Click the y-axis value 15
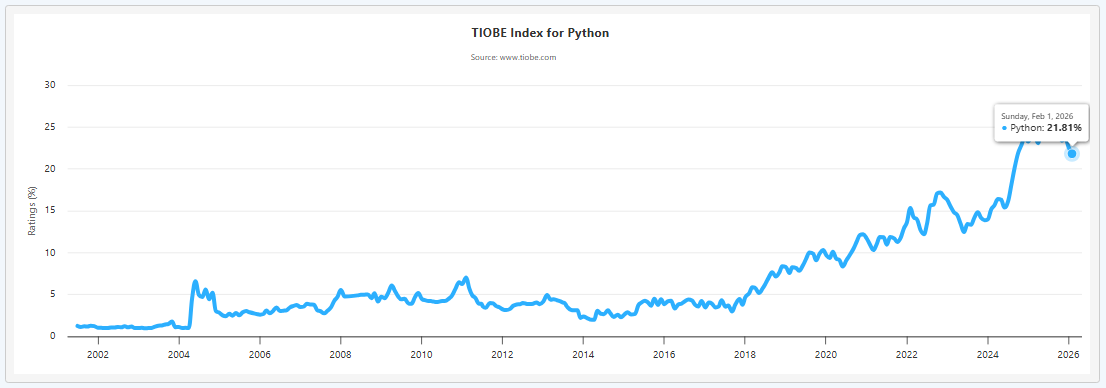This screenshot has height=388, width=1106. [x=51, y=211]
